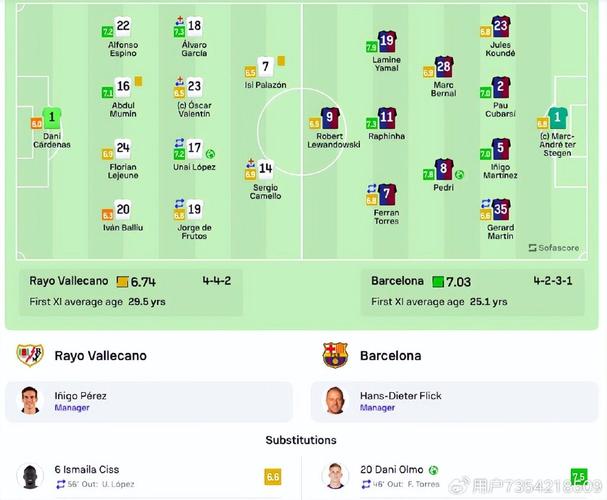This screenshot has width=607, height=500.
Task: Click Marc-André ter Stegen's goalkeeper jersey
Action: [557, 118]
